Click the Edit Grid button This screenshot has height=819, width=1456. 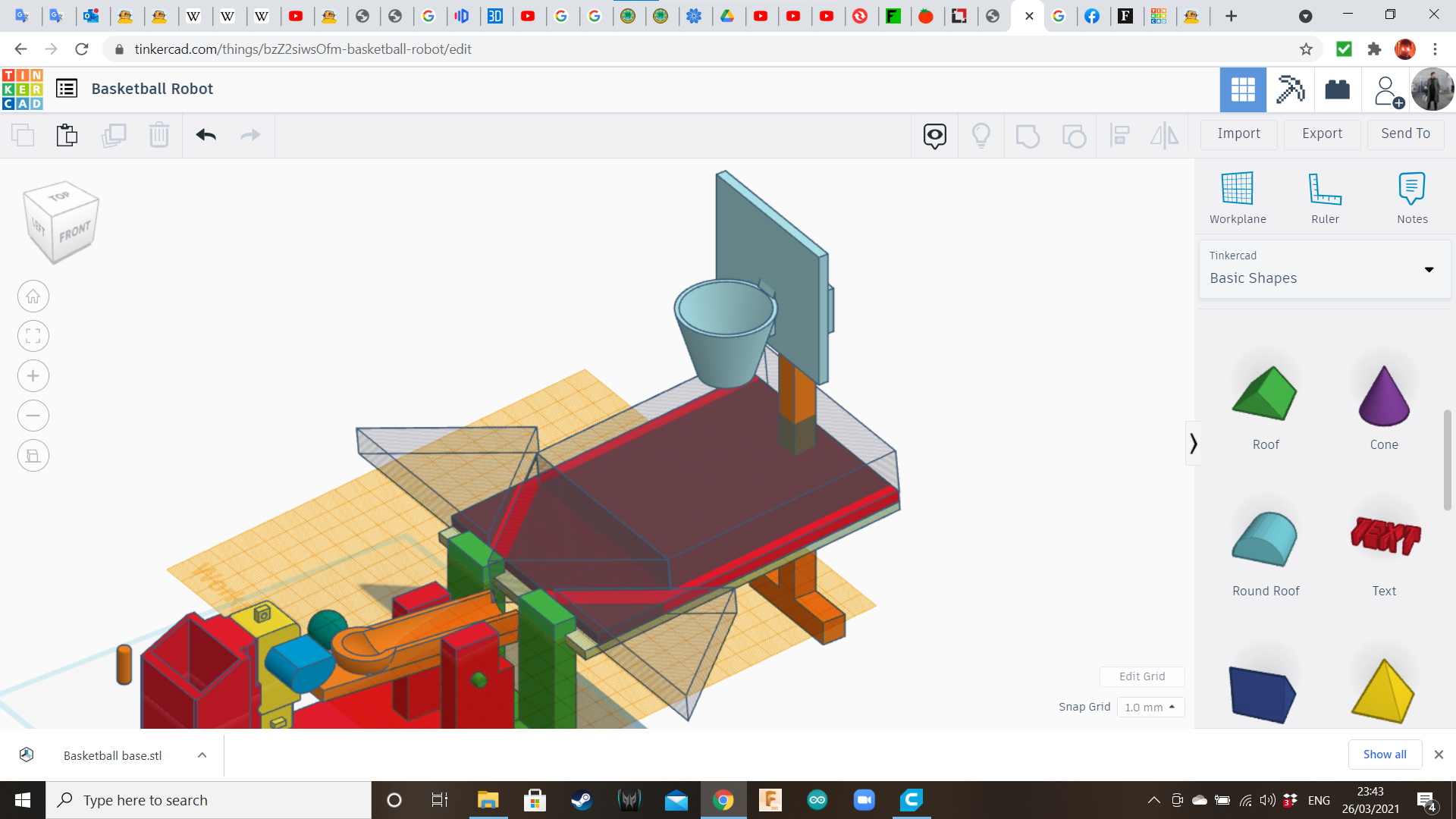(1142, 676)
